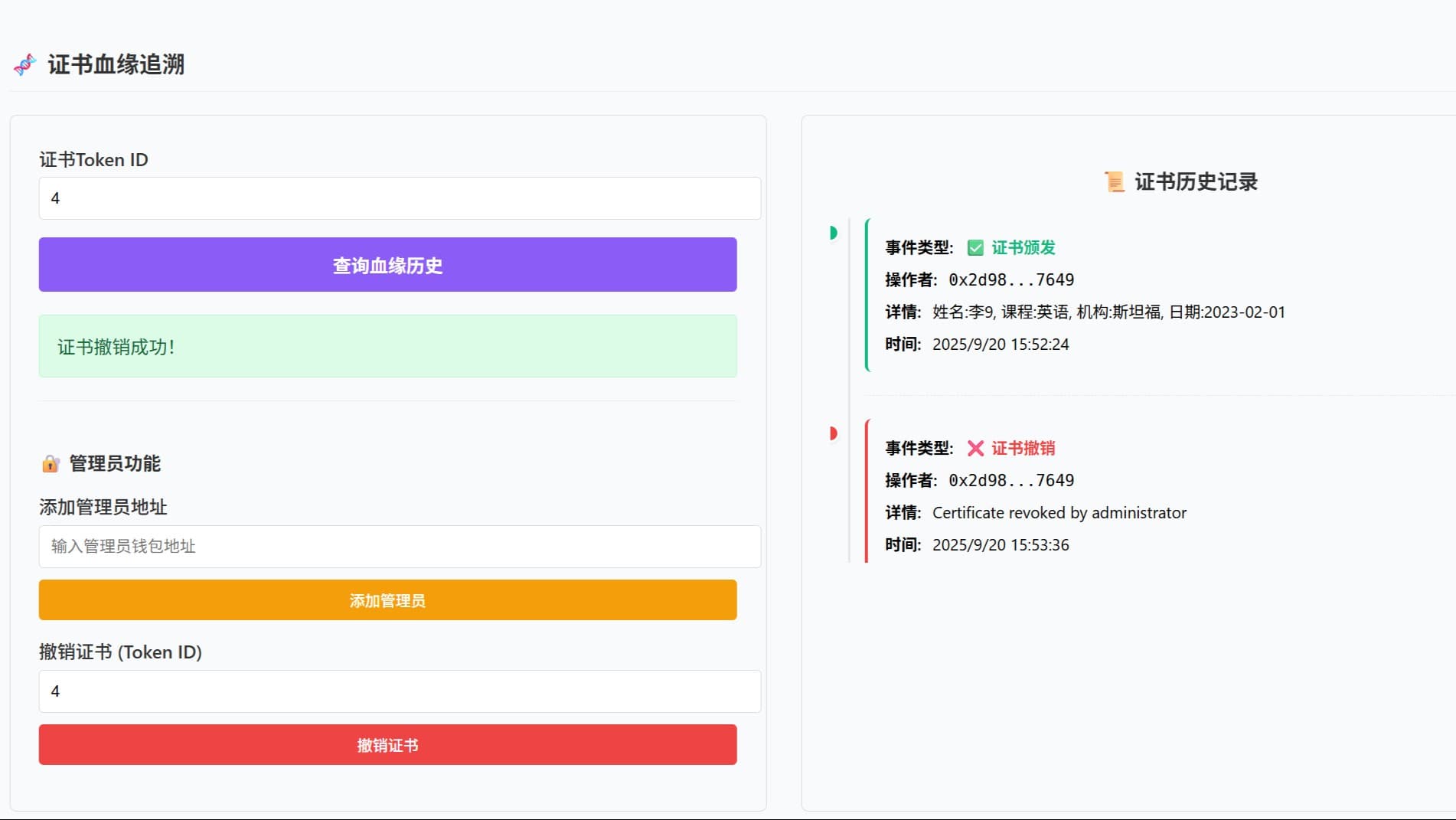Click the red timeline marker of the revocation event
This screenshot has width=1456, height=820.
click(x=834, y=433)
